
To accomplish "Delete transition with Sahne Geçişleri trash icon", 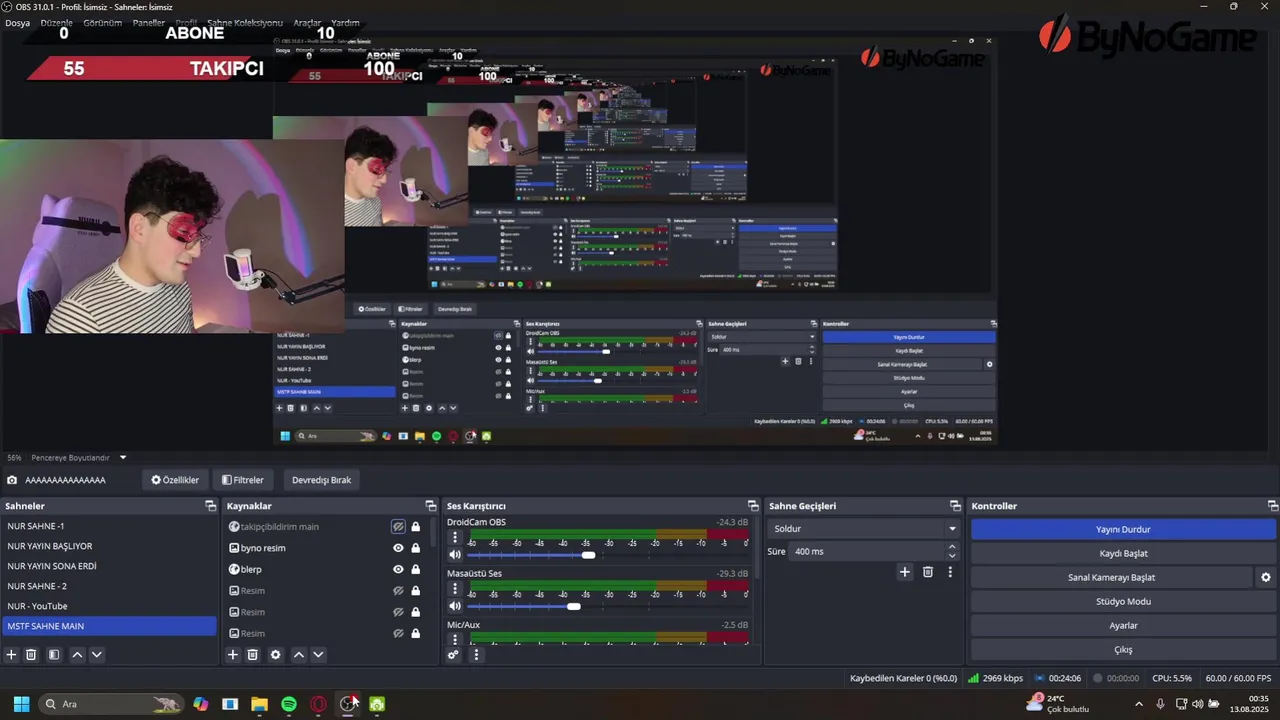I will (x=928, y=572).
